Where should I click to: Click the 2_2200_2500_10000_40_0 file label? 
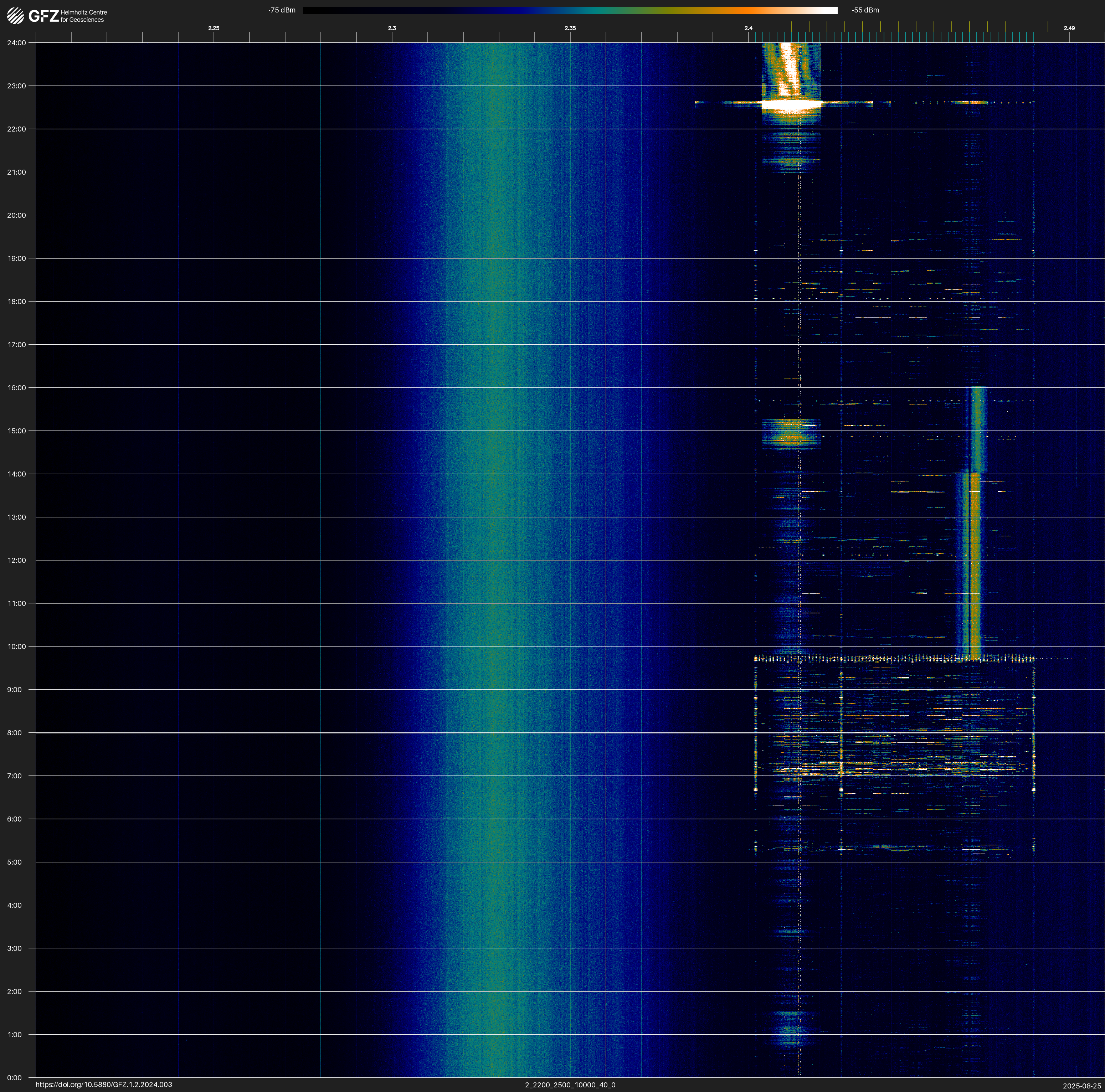[x=570, y=1085]
